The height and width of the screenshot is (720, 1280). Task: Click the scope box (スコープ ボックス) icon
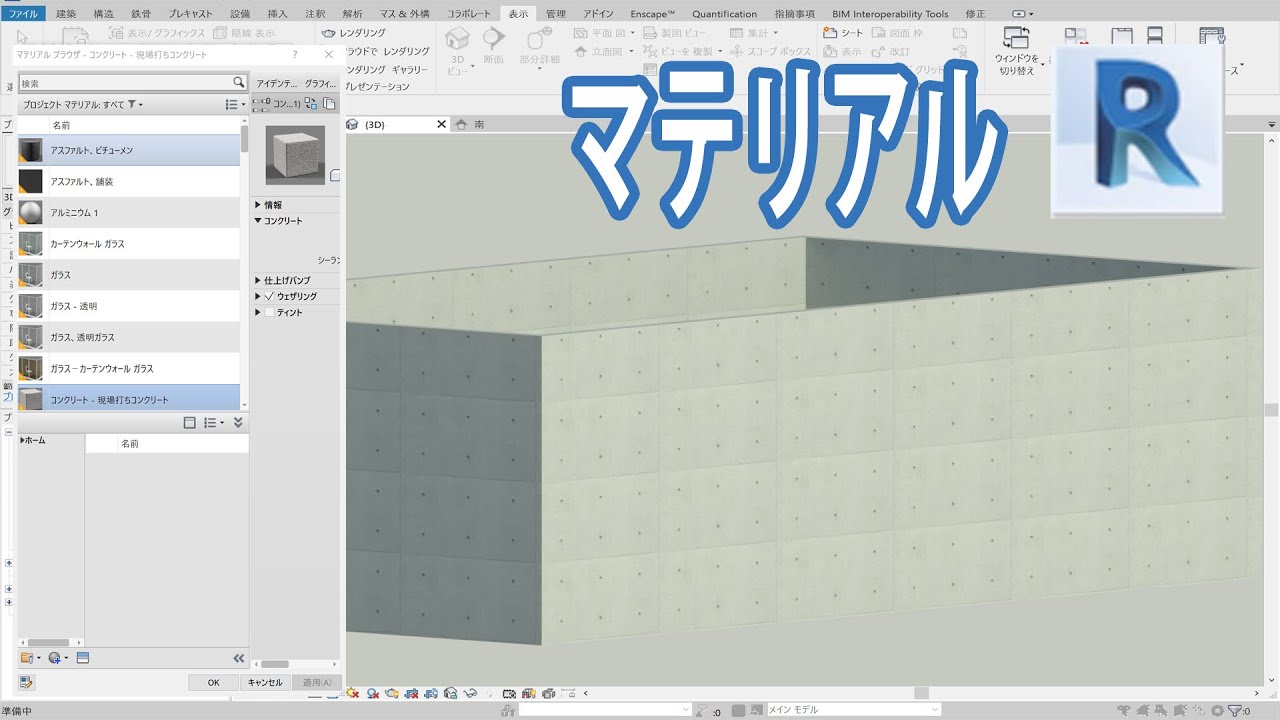(737, 51)
